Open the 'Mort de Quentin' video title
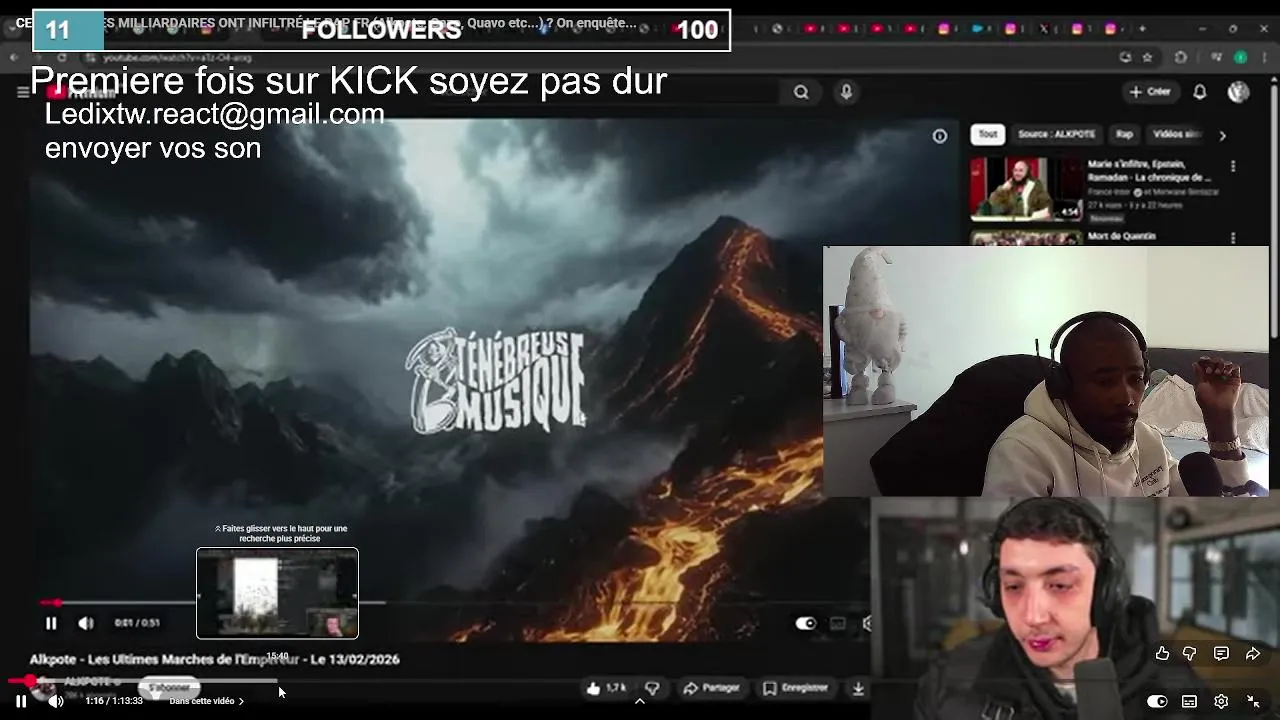The height and width of the screenshot is (720, 1280). 1122,237
